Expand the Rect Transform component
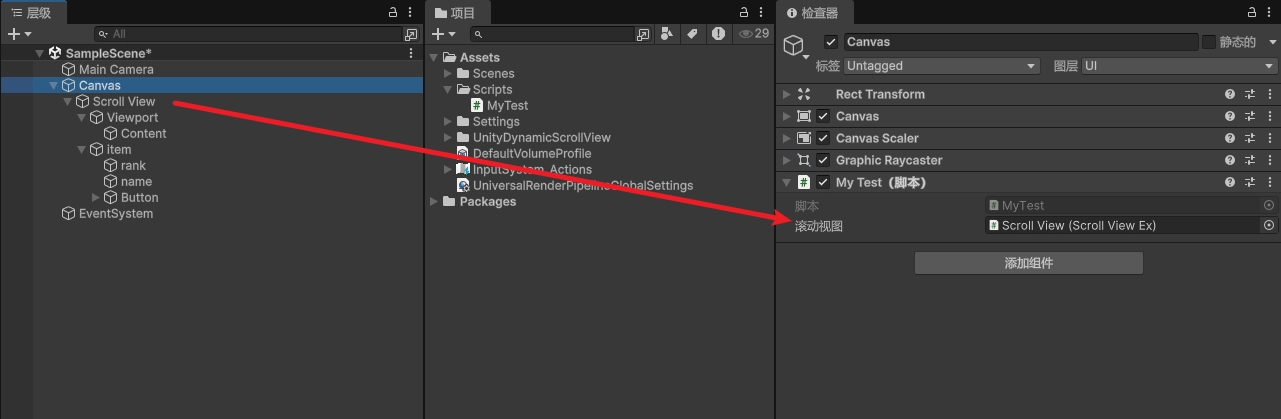Viewport: 1281px width, 419px height. click(x=787, y=94)
